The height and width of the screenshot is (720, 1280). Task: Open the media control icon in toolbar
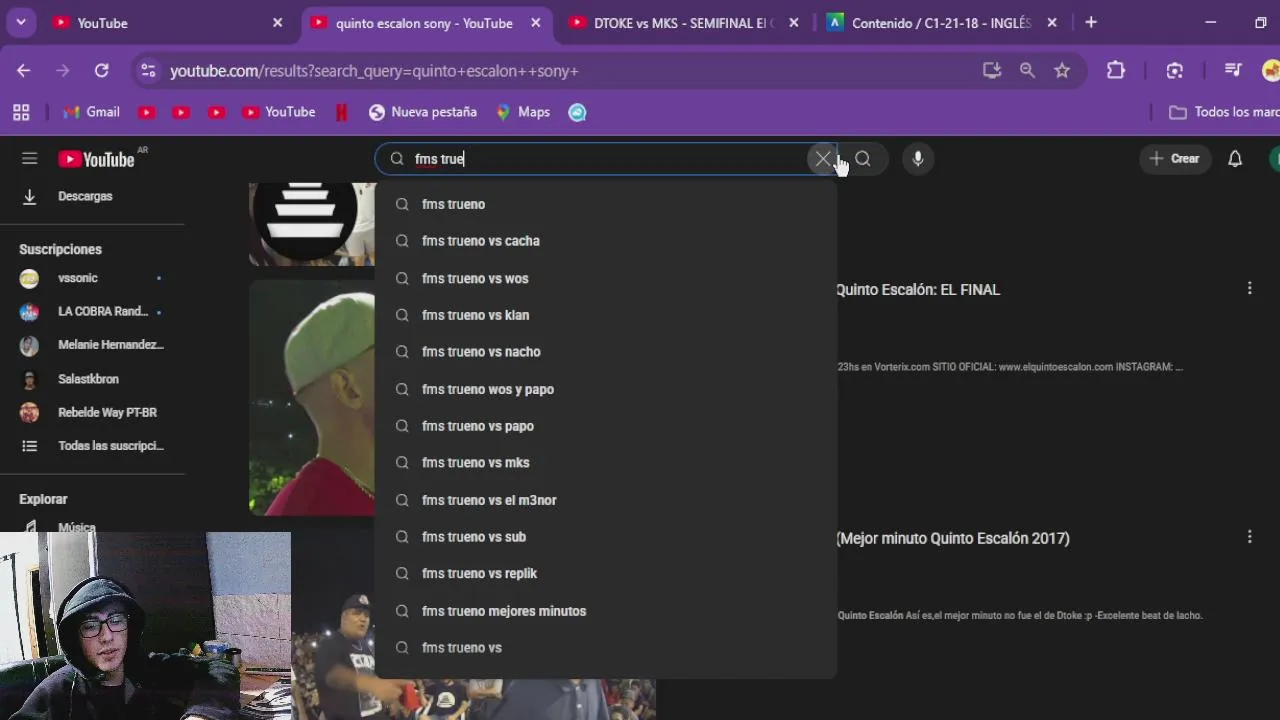pyautogui.click(x=1233, y=70)
